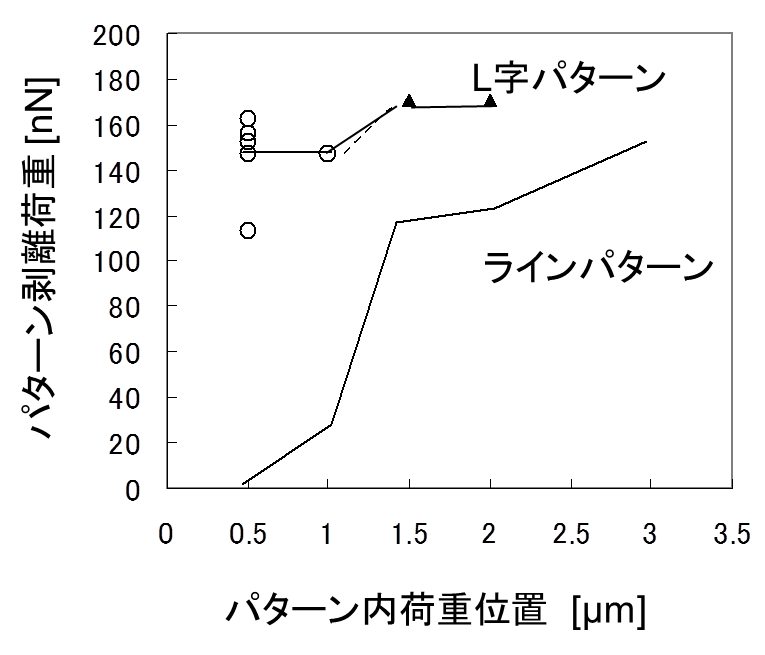Click the 1 label on the horizontal axis
Image resolution: width=765 pixels, height=655 pixels.
pos(327,534)
